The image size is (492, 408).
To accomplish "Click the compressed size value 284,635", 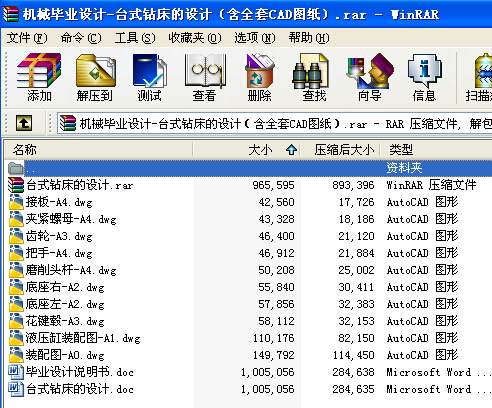I will click(353, 389).
